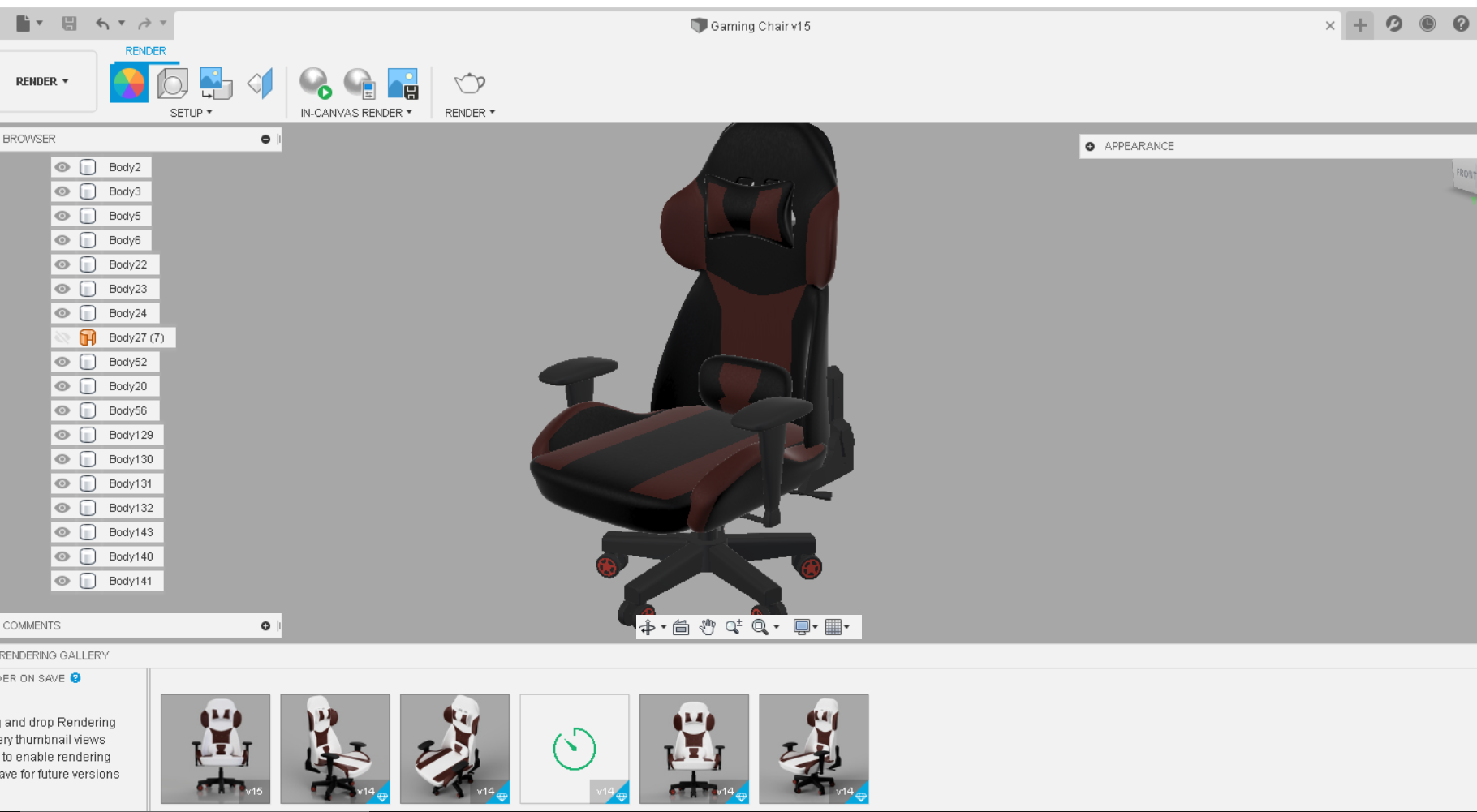Screen dimensions: 1477x812
Task: Open Display Settings monitor icon
Action: pos(802,627)
